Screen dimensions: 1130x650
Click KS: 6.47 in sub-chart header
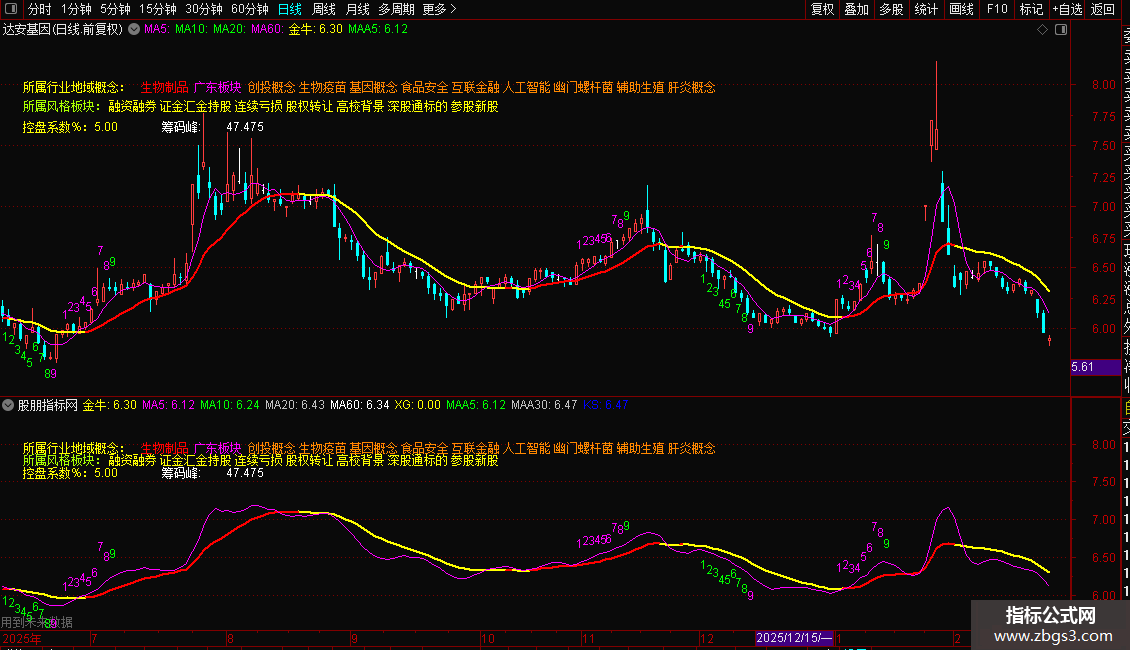coord(605,405)
